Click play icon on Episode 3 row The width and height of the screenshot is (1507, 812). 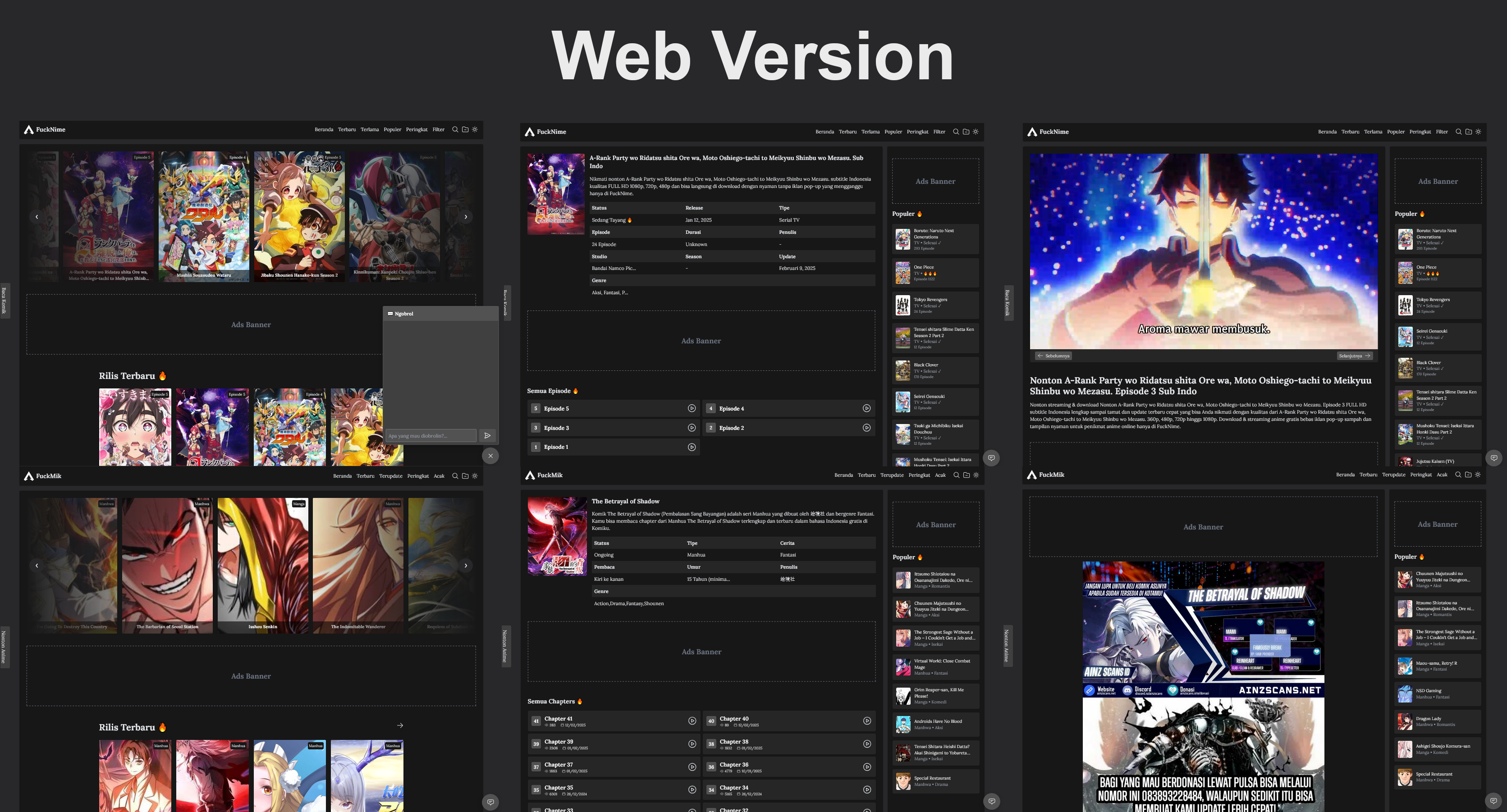pyautogui.click(x=692, y=428)
